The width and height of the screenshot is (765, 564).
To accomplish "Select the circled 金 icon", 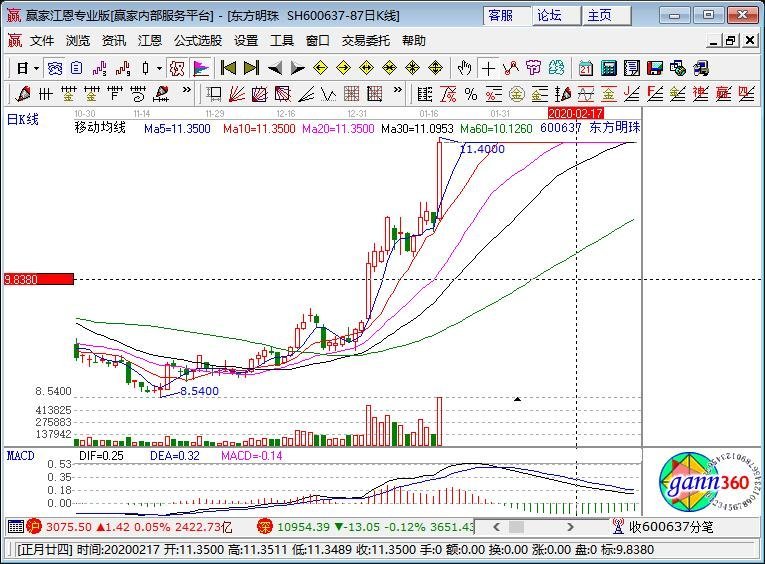I will pos(517,93).
